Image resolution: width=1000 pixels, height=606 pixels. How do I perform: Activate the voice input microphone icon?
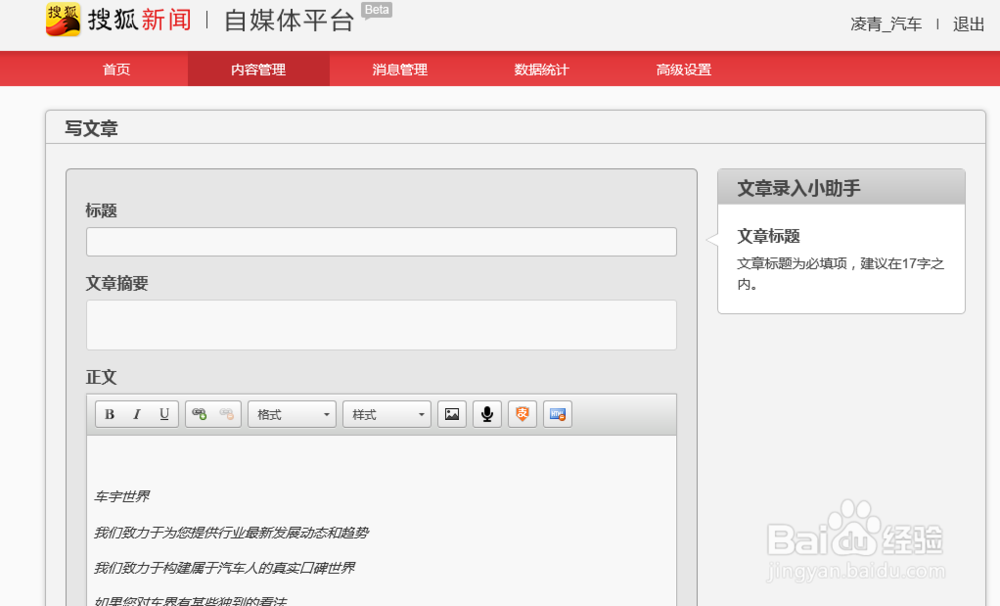tap(487, 413)
